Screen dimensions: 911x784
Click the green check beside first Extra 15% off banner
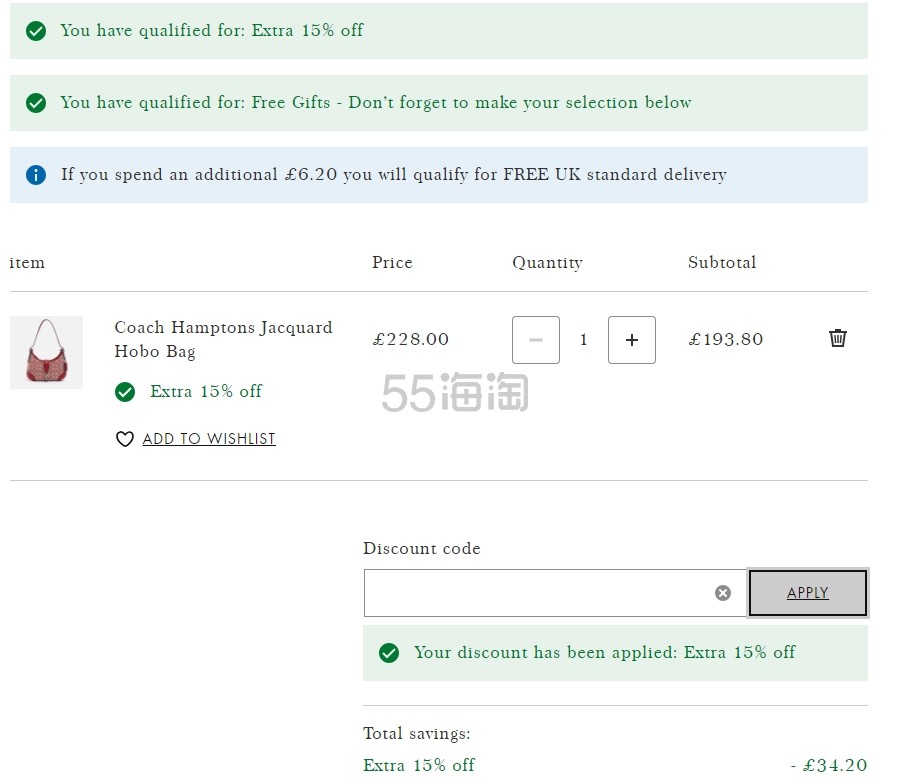pyautogui.click(x=36, y=31)
